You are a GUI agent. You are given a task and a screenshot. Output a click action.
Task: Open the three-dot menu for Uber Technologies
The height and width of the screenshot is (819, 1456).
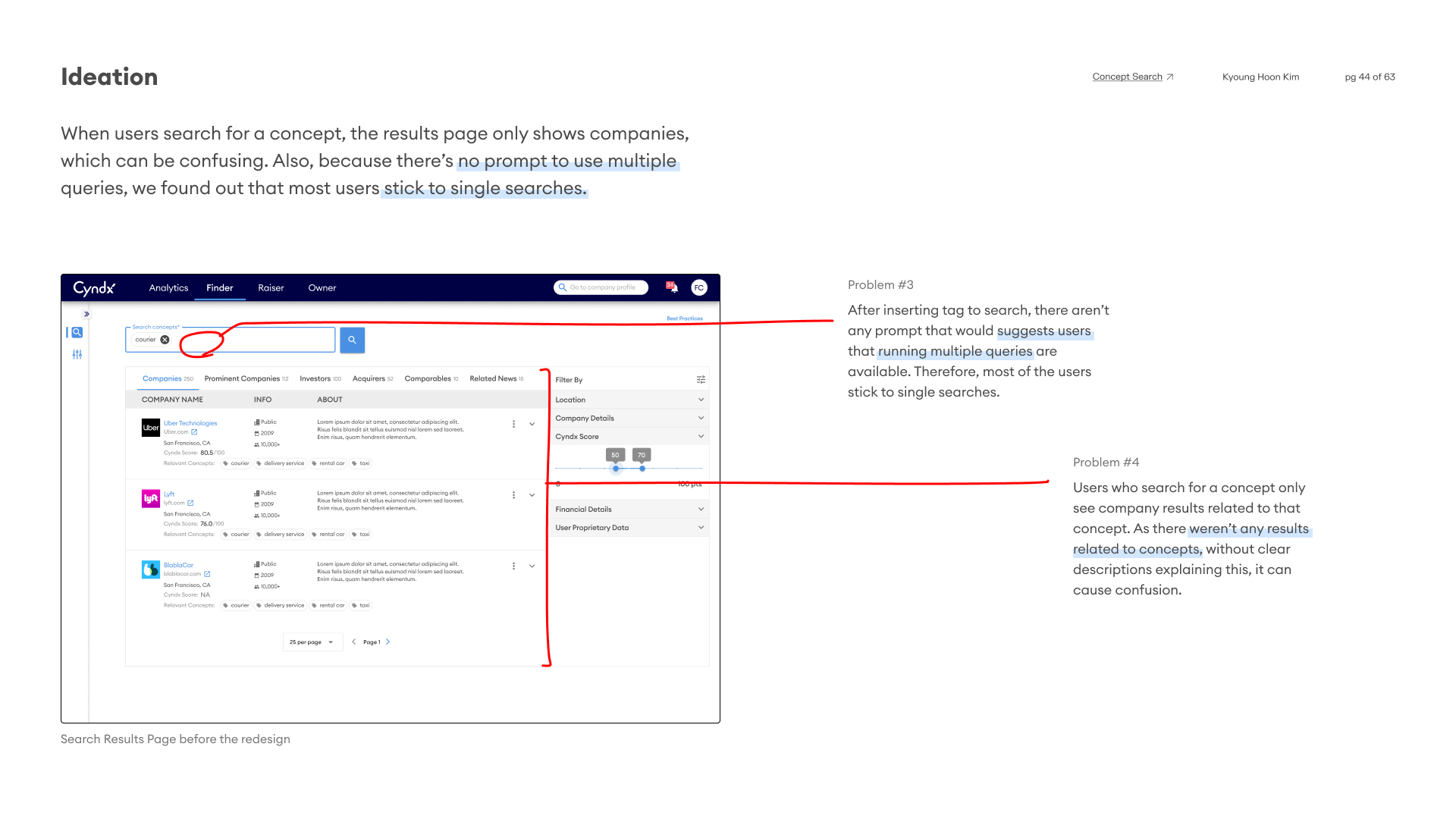click(x=513, y=424)
